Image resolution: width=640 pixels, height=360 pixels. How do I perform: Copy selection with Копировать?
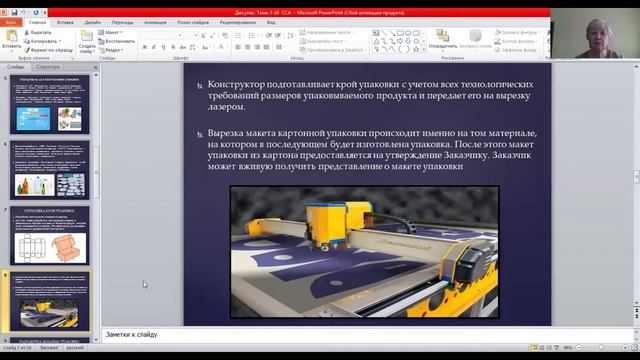(42, 41)
